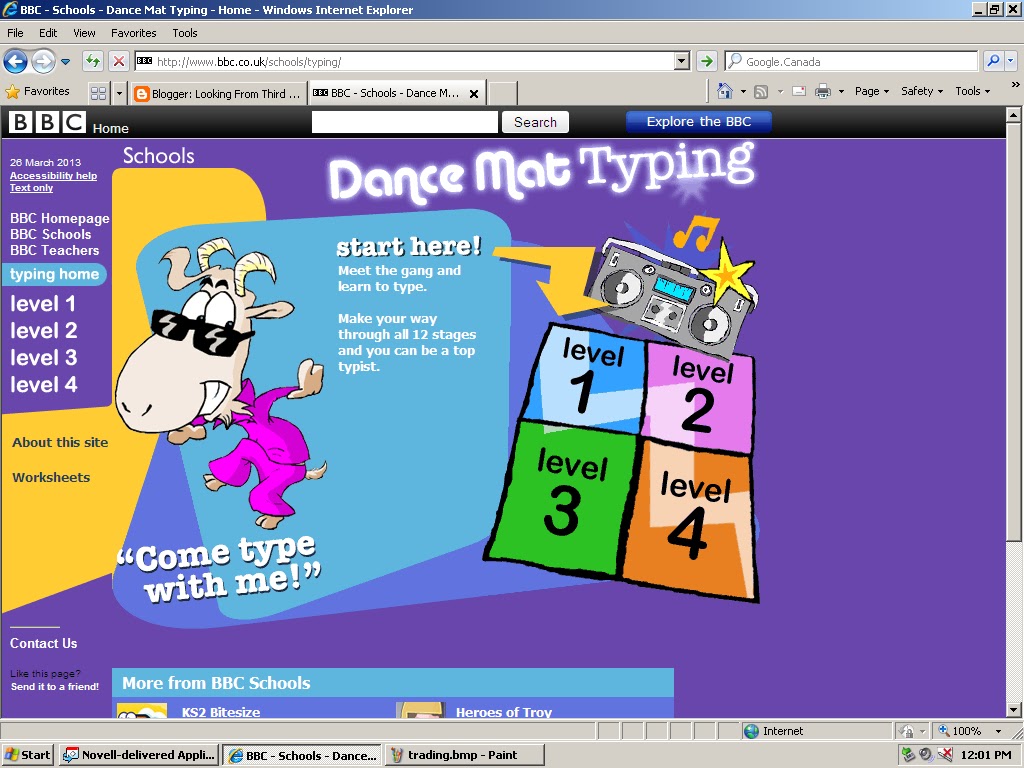
Task: Open About this site link
Action: 60,442
